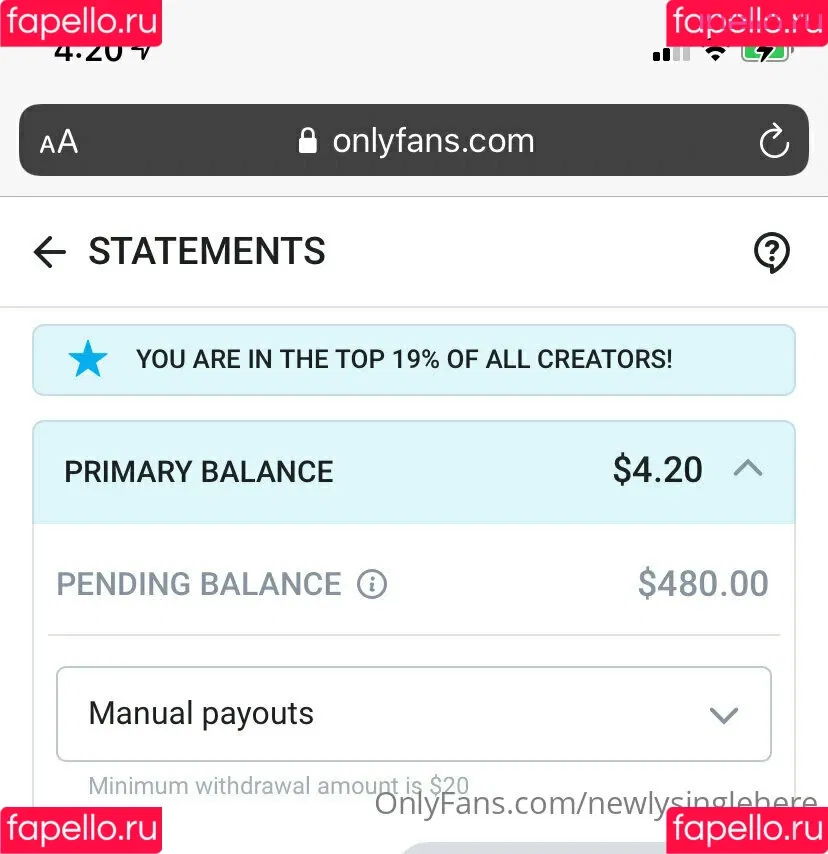Tap the $4.20 primary balance amount
The height and width of the screenshot is (854, 828).
coord(657,469)
